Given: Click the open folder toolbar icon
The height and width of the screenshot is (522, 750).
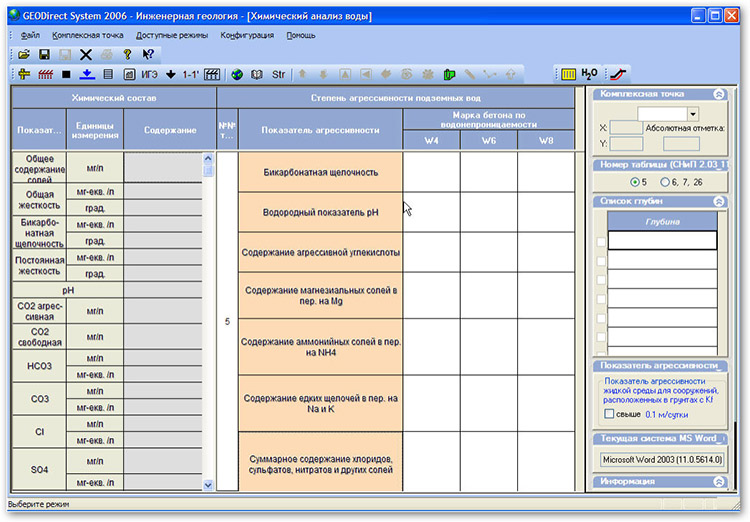Looking at the screenshot, I should click(x=23, y=54).
